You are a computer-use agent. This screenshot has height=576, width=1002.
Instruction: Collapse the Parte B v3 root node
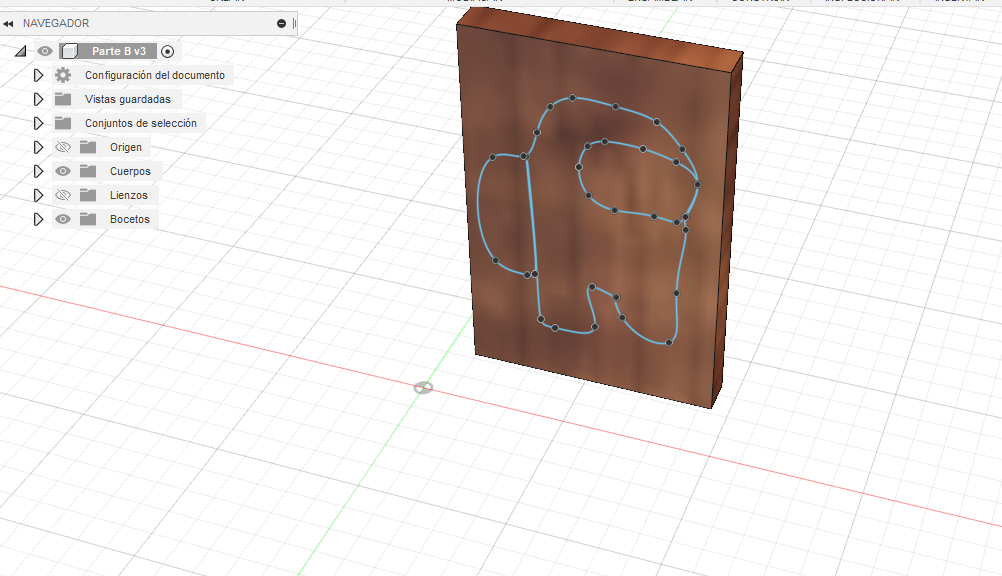[20, 51]
